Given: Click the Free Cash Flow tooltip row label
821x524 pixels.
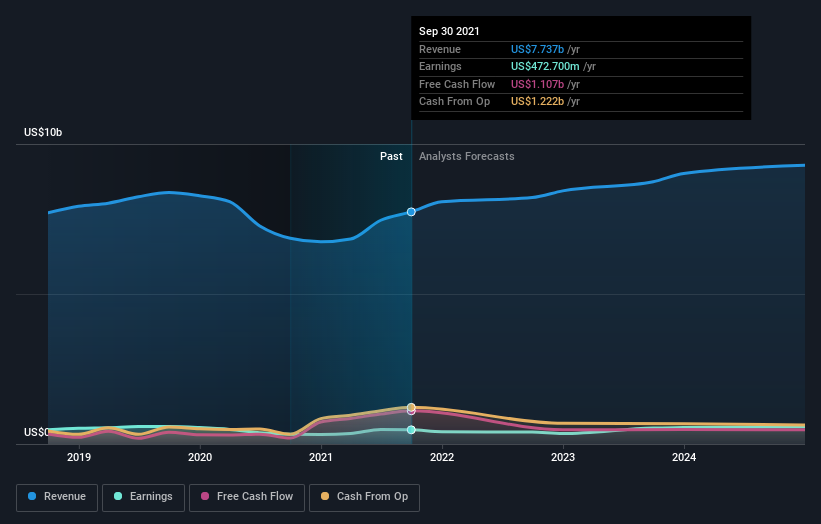Looking at the screenshot, I should coord(457,84).
